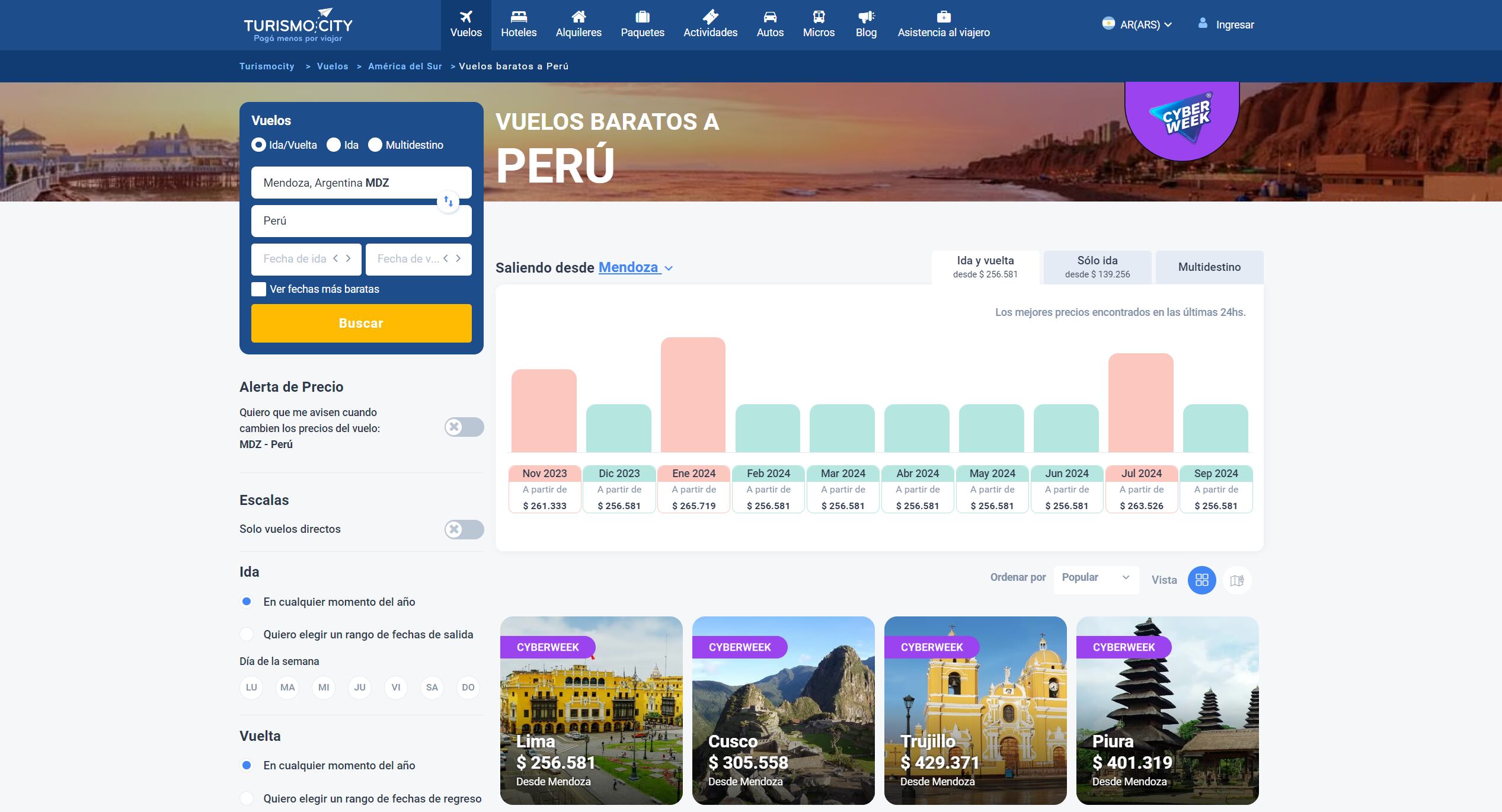Open Asistencia al viajero medical kit section
Image resolution: width=1502 pixels, height=812 pixels.
tap(944, 25)
